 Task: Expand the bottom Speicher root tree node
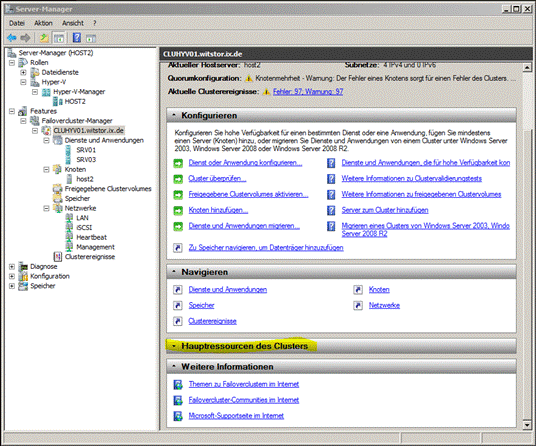[12, 286]
